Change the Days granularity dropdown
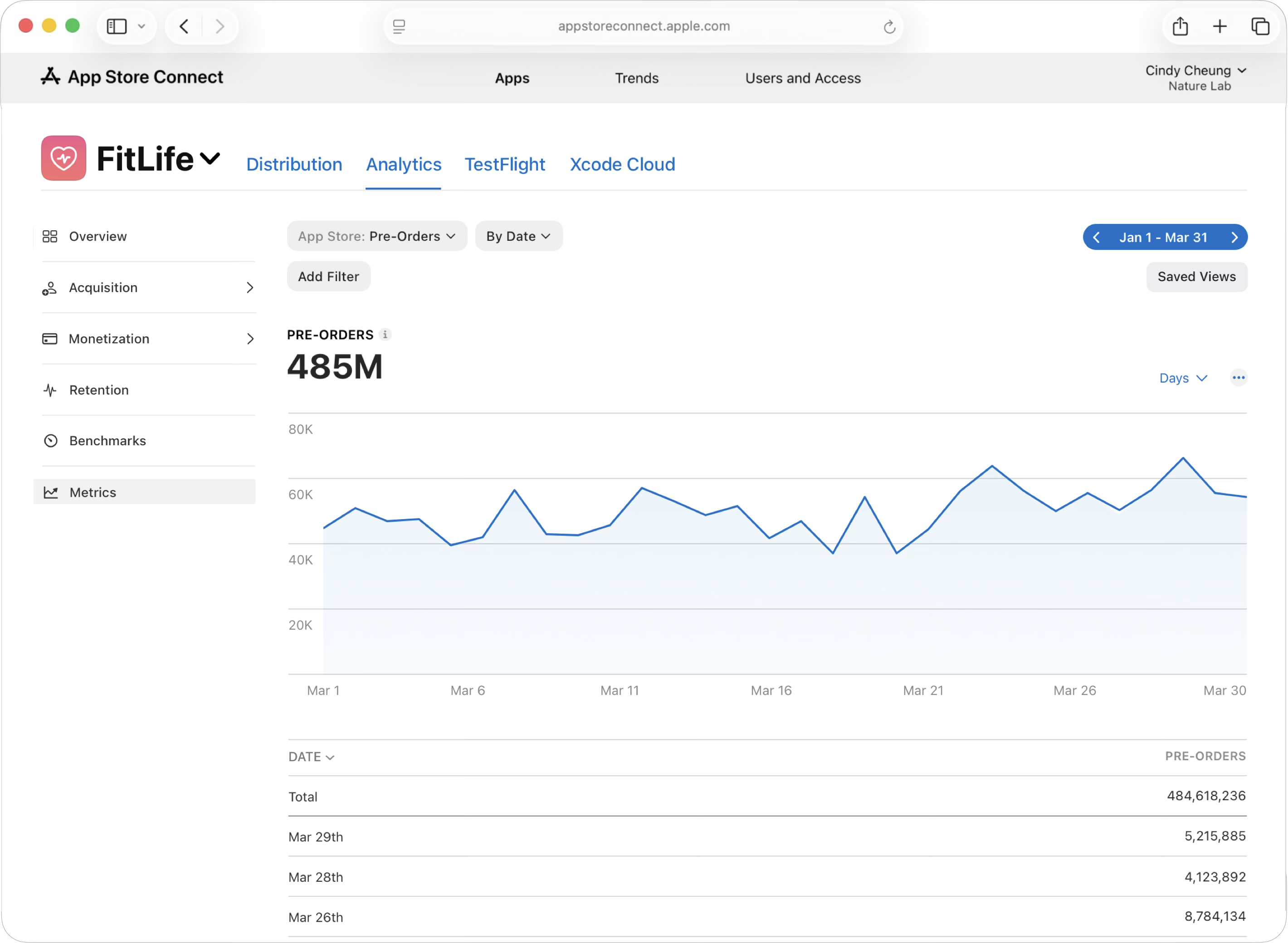1288x943 pixels. [1182, 378]
